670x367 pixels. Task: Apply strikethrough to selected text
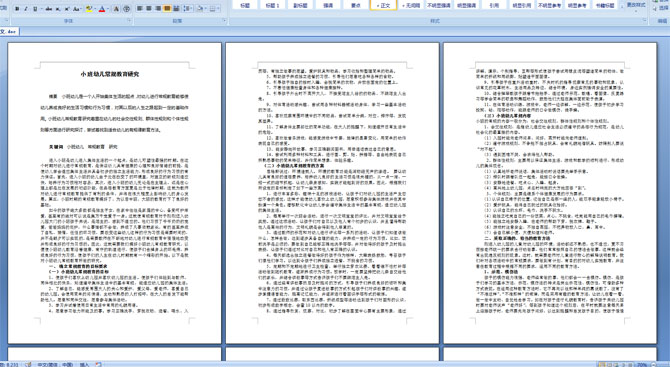[x=49, y=9]
